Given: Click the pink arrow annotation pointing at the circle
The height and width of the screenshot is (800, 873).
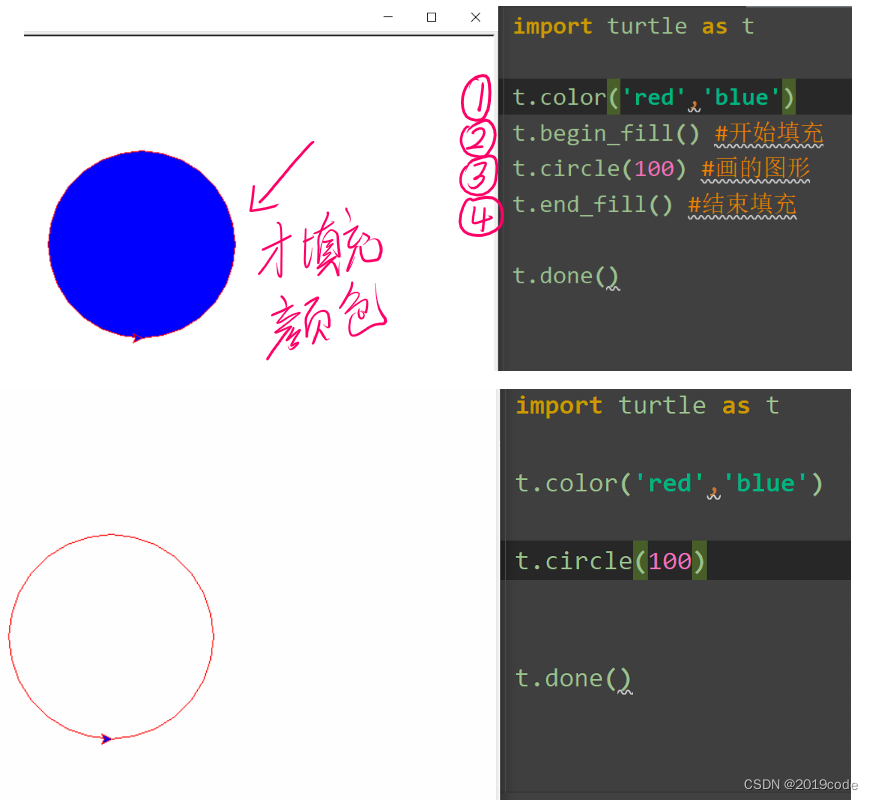Looking at the screenshot, I should [280, 175].
